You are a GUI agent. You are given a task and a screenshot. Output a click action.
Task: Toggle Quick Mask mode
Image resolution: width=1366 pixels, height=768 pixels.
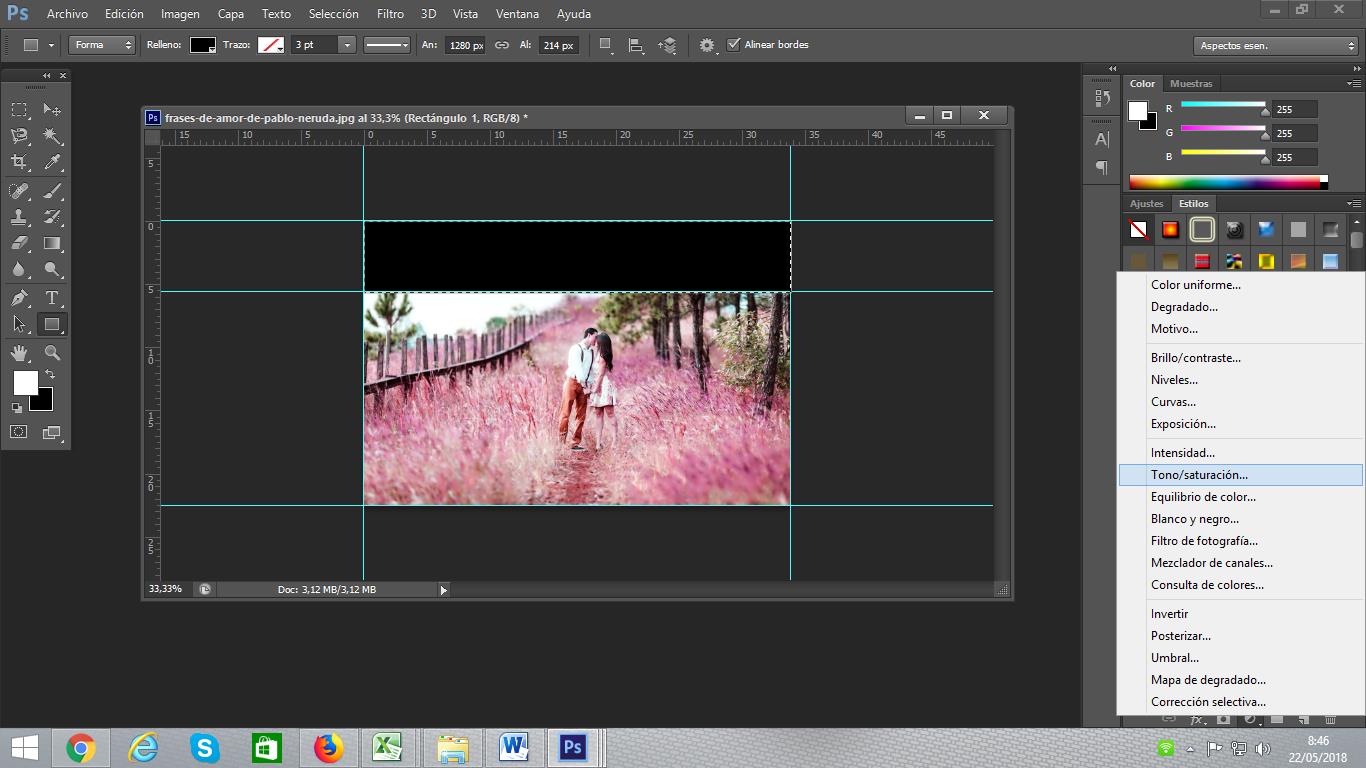19,432
